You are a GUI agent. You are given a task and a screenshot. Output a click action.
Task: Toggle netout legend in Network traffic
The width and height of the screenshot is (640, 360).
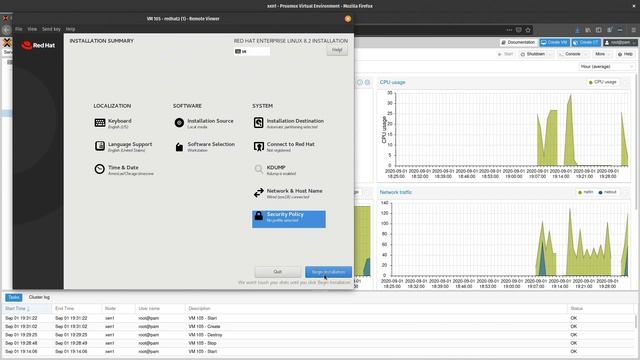(x=607, y=192)
